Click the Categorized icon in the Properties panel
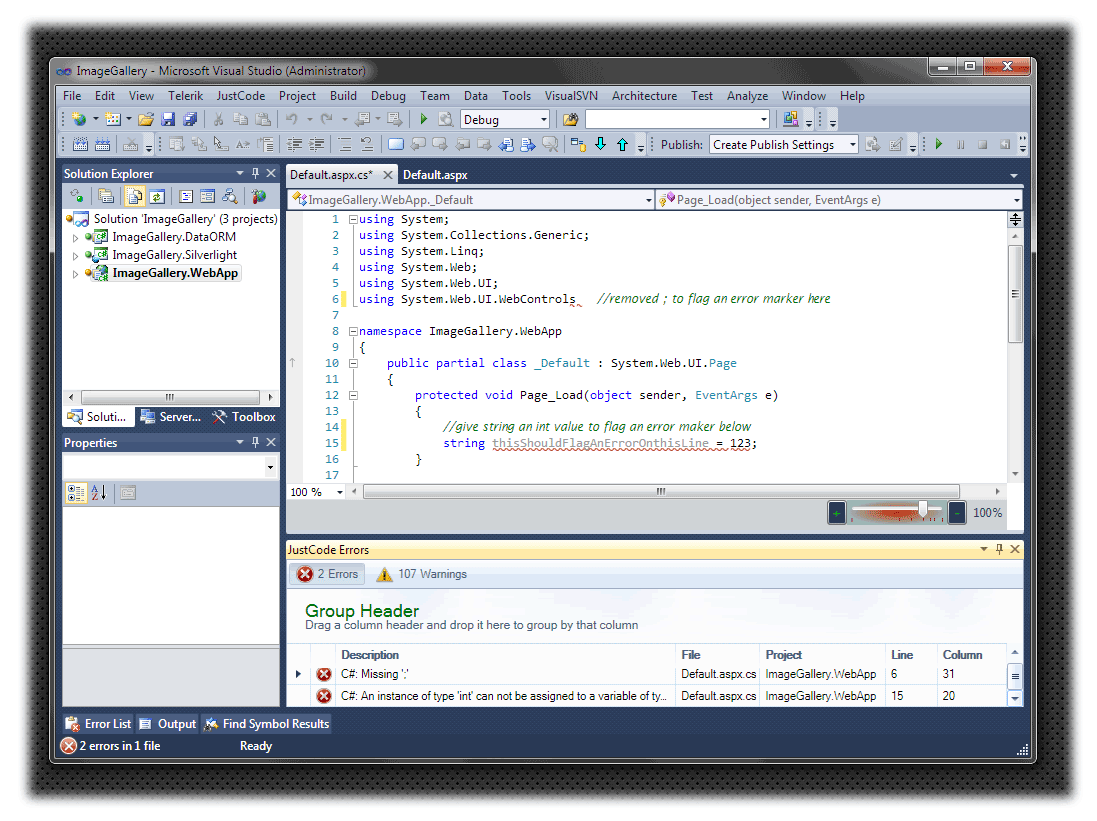 (x=76, y=492)
